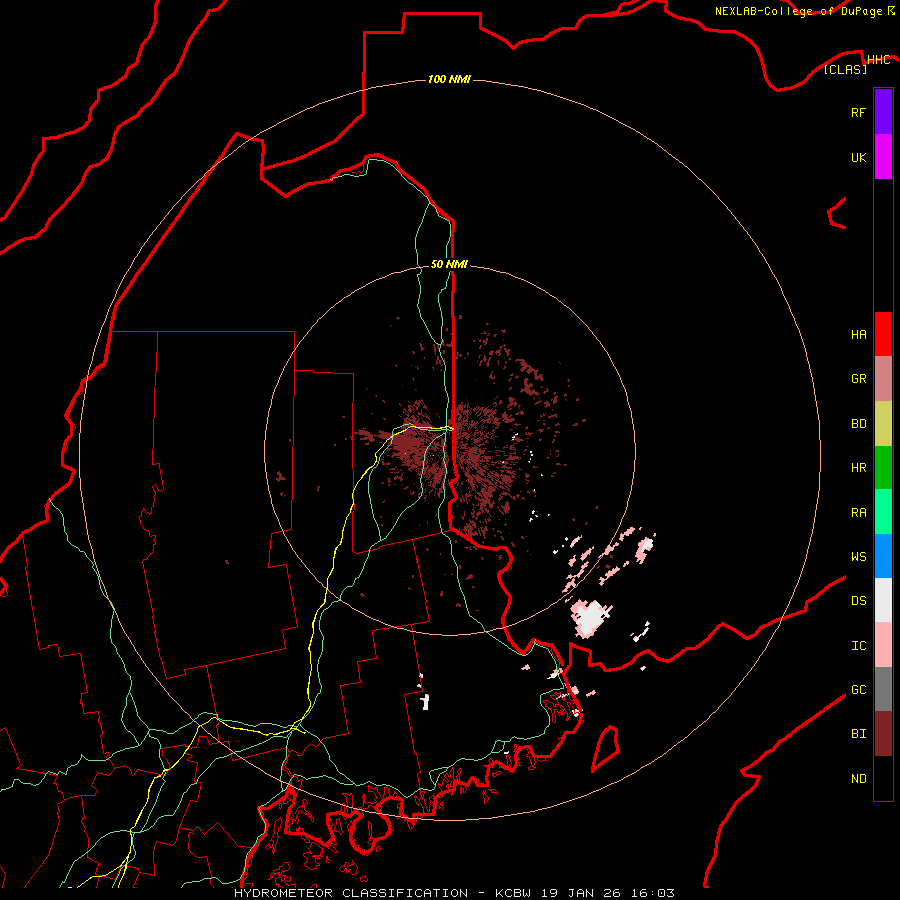Click the IC legend label
The height and width of the screenshot is (900, 900).
click(858, 646)
